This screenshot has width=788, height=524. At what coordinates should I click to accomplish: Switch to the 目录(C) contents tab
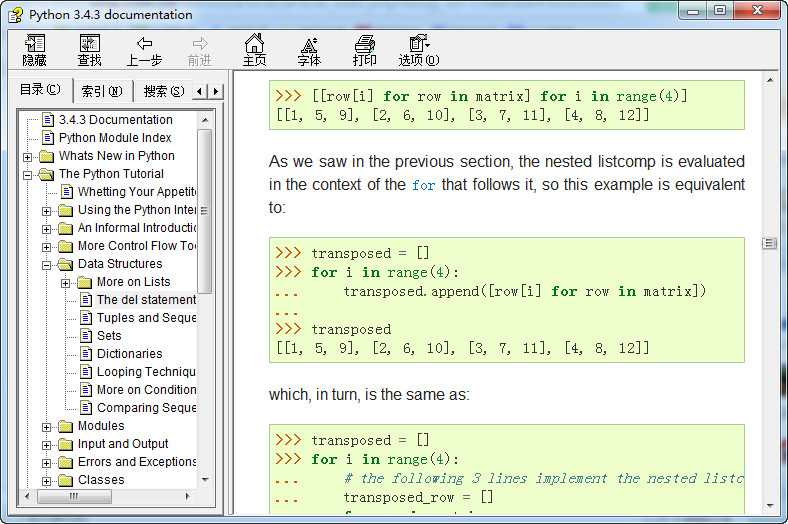point(40,89)
